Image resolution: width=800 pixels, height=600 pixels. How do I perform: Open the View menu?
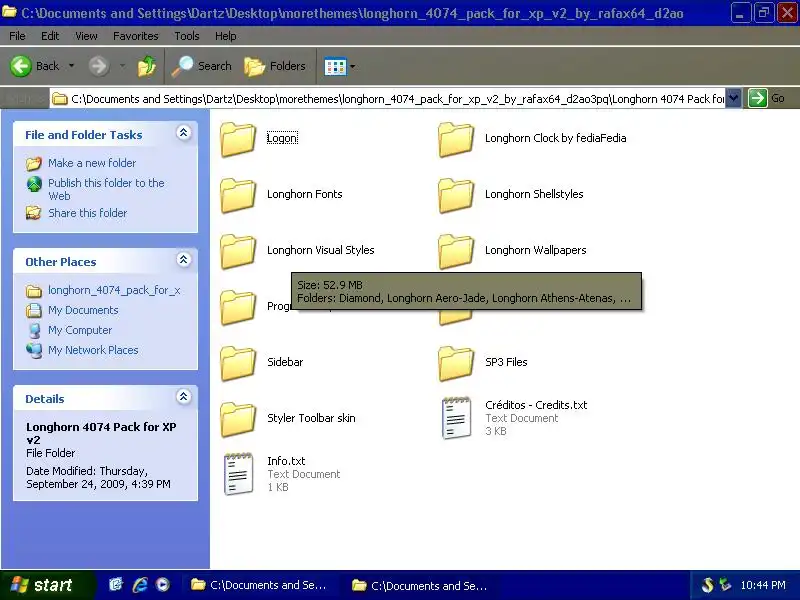(x=86, y=36)
